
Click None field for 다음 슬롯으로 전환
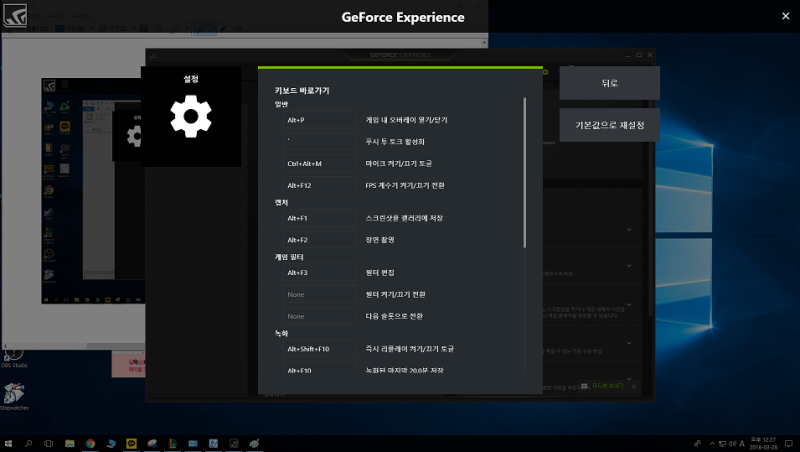click(319, 316)
